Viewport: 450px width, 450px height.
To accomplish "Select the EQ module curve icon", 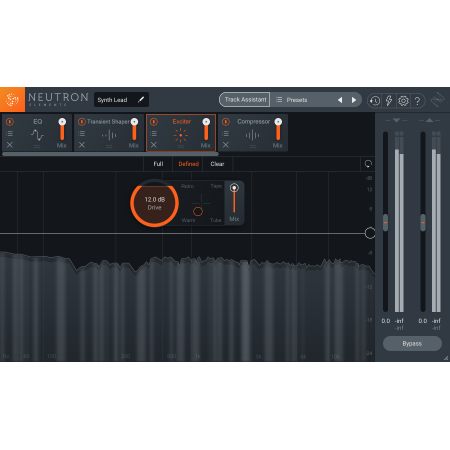I will coord(37,135).
